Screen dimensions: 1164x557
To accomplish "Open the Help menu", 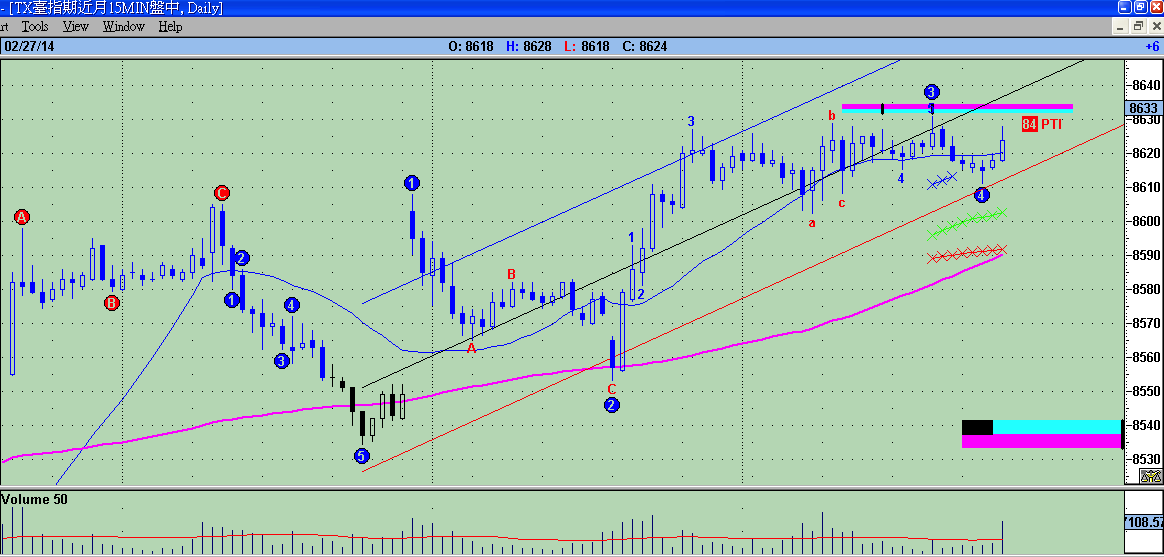I will pyautogui.click(x=170, y=27).
